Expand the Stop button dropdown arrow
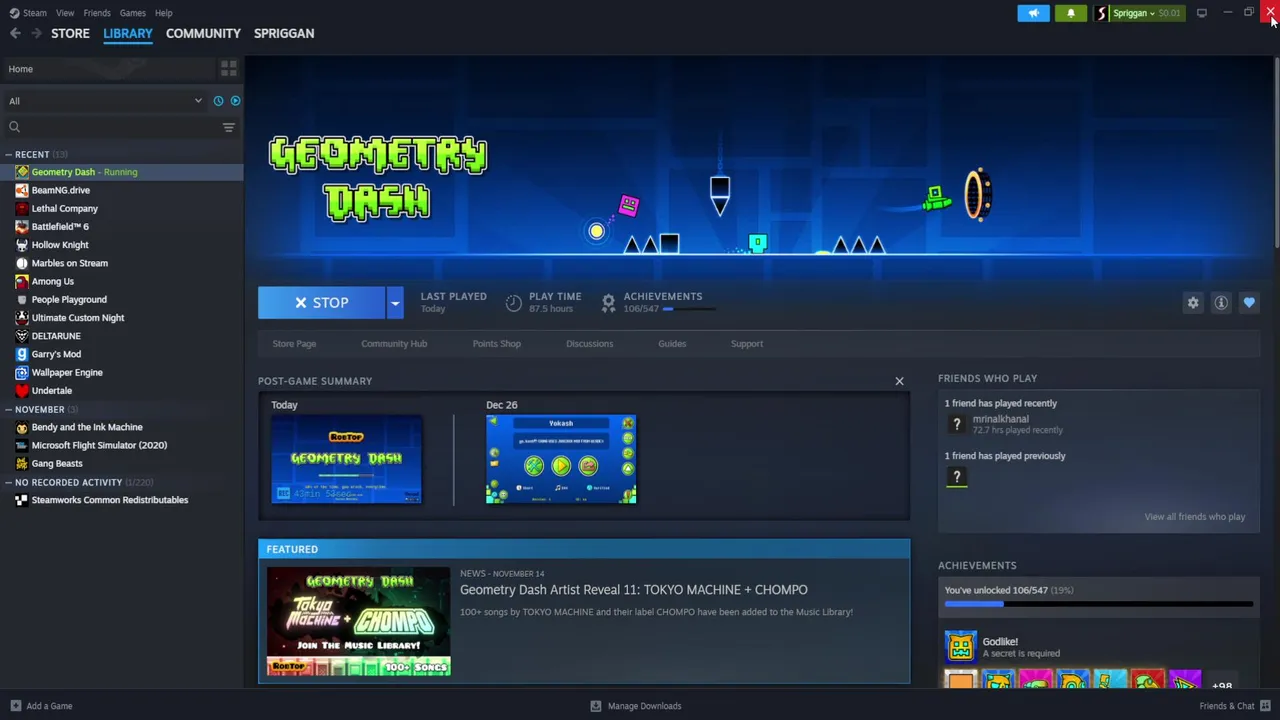This screenshot has width=1280, height=720. pos(395,303)
